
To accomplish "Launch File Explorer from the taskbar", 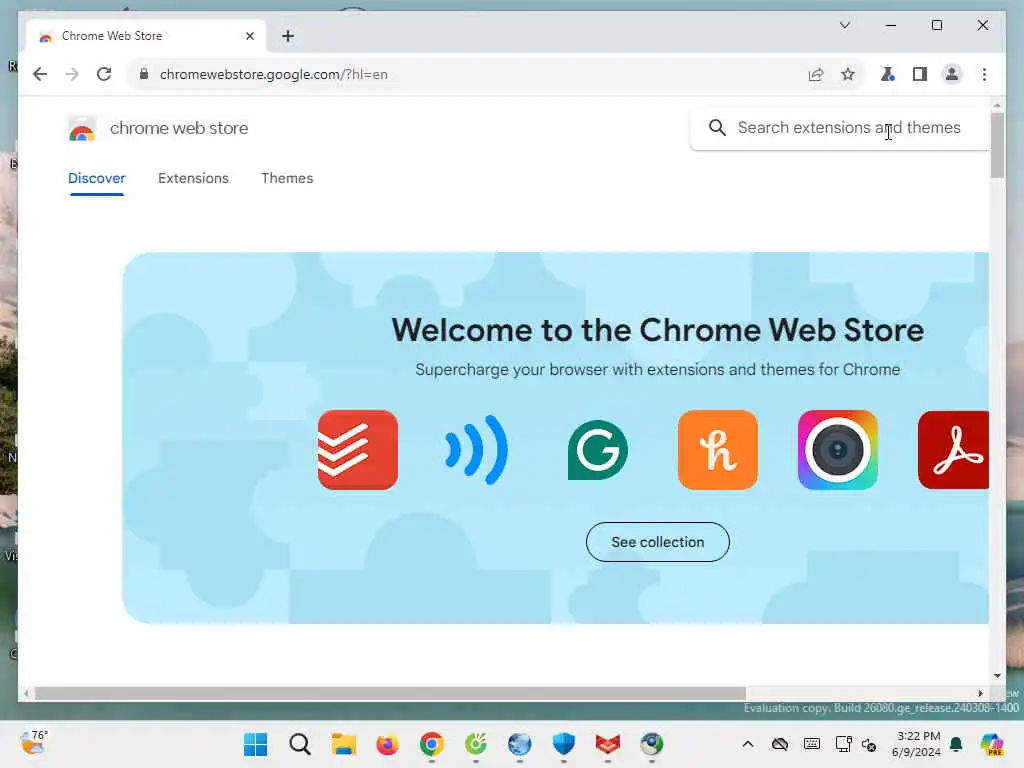I will point(344,744).
